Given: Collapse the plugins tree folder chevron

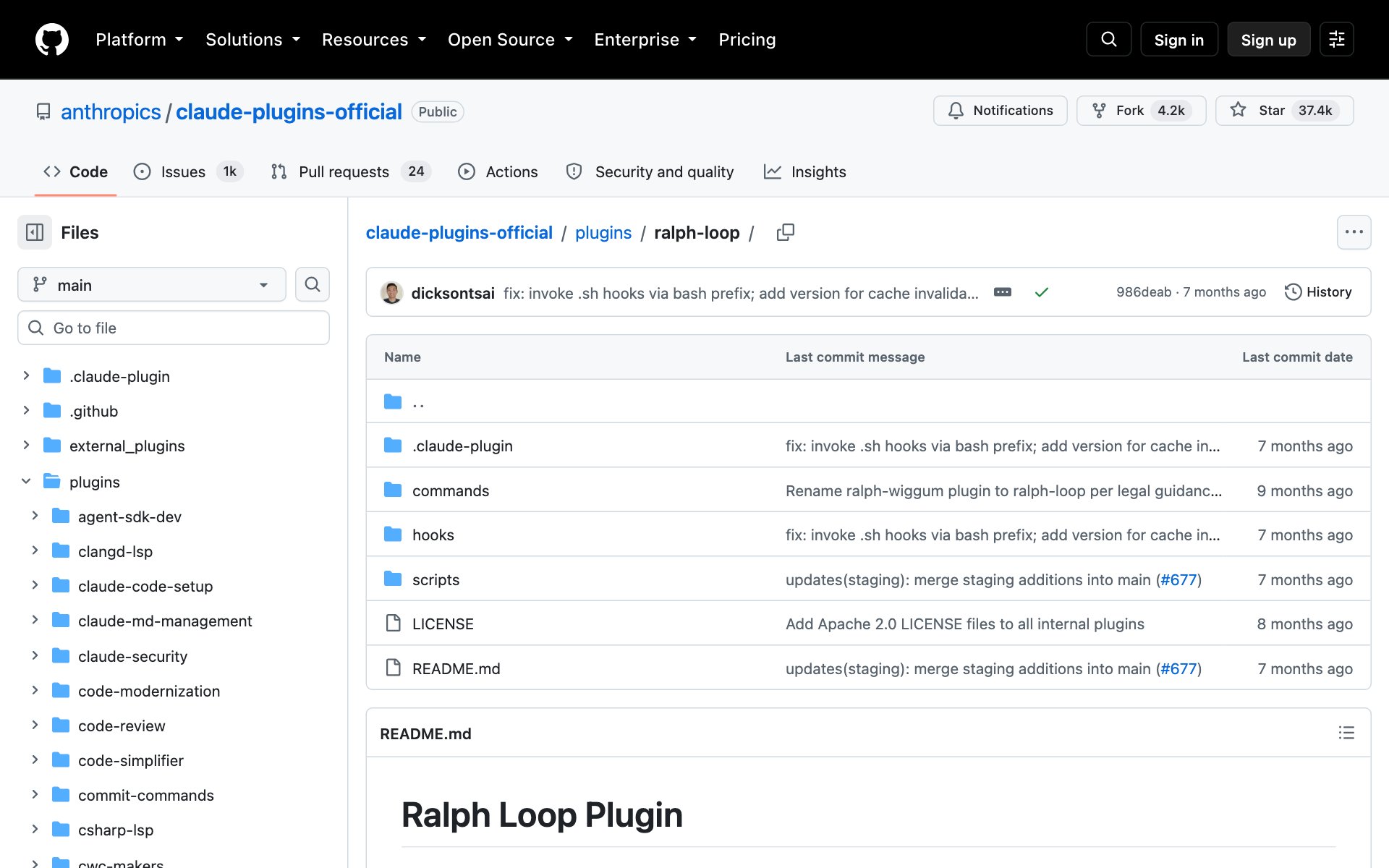Looking at the screenshot, I should pos(26,481).
